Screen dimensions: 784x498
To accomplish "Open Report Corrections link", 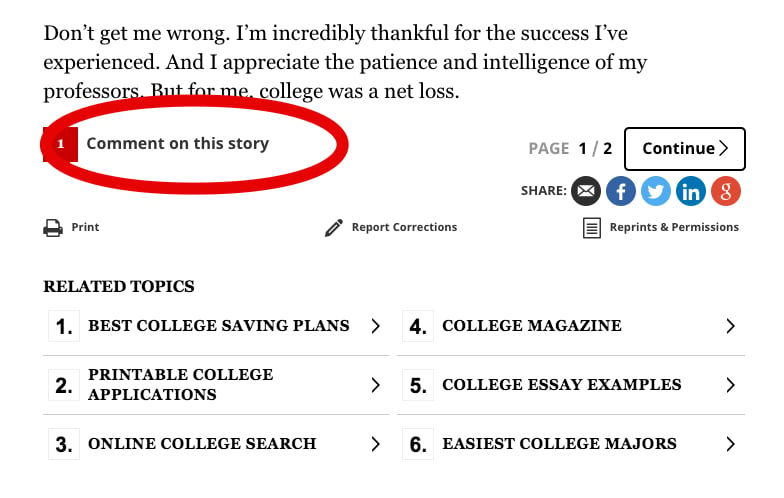I will coord(404,227).
